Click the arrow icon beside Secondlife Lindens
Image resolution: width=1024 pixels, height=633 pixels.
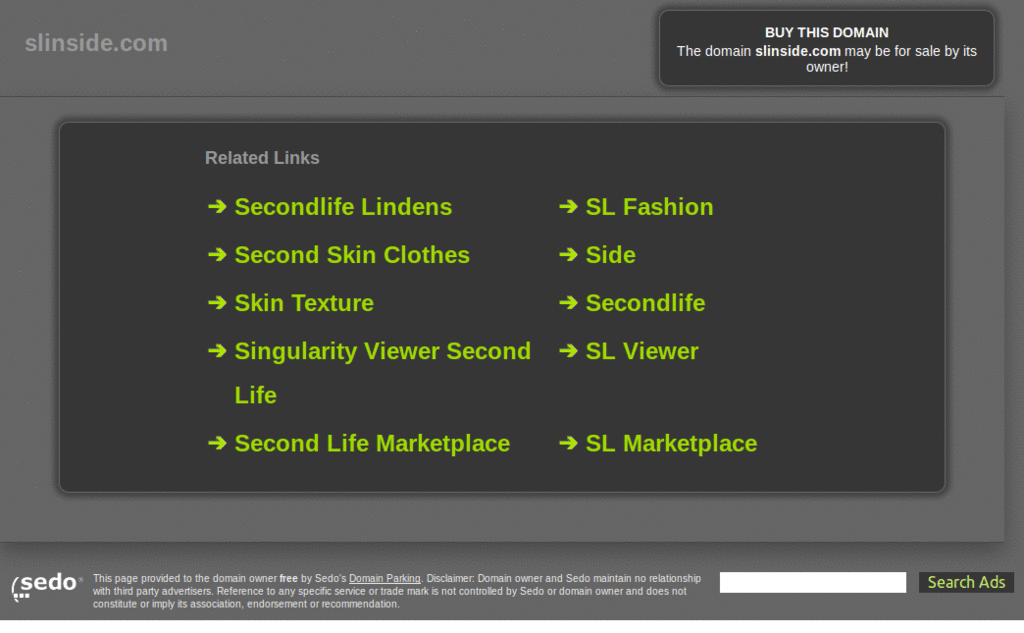(217, 207)
